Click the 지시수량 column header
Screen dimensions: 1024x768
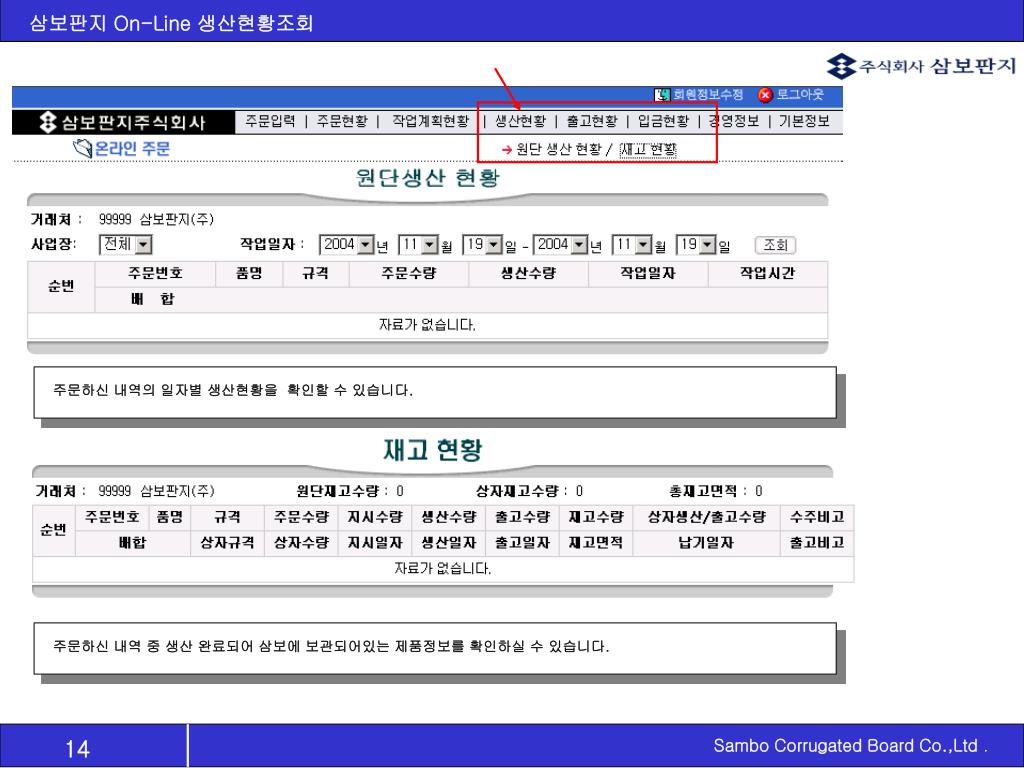375,517
